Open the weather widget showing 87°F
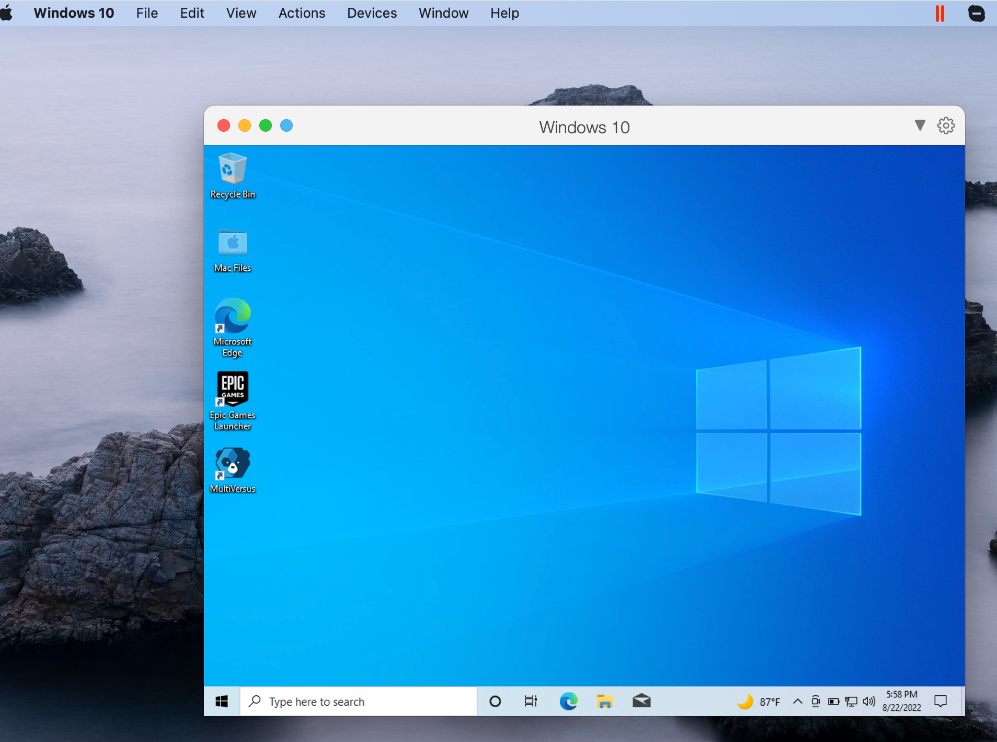The height and width of the screenshot is (742, 997). coord(759,702)
